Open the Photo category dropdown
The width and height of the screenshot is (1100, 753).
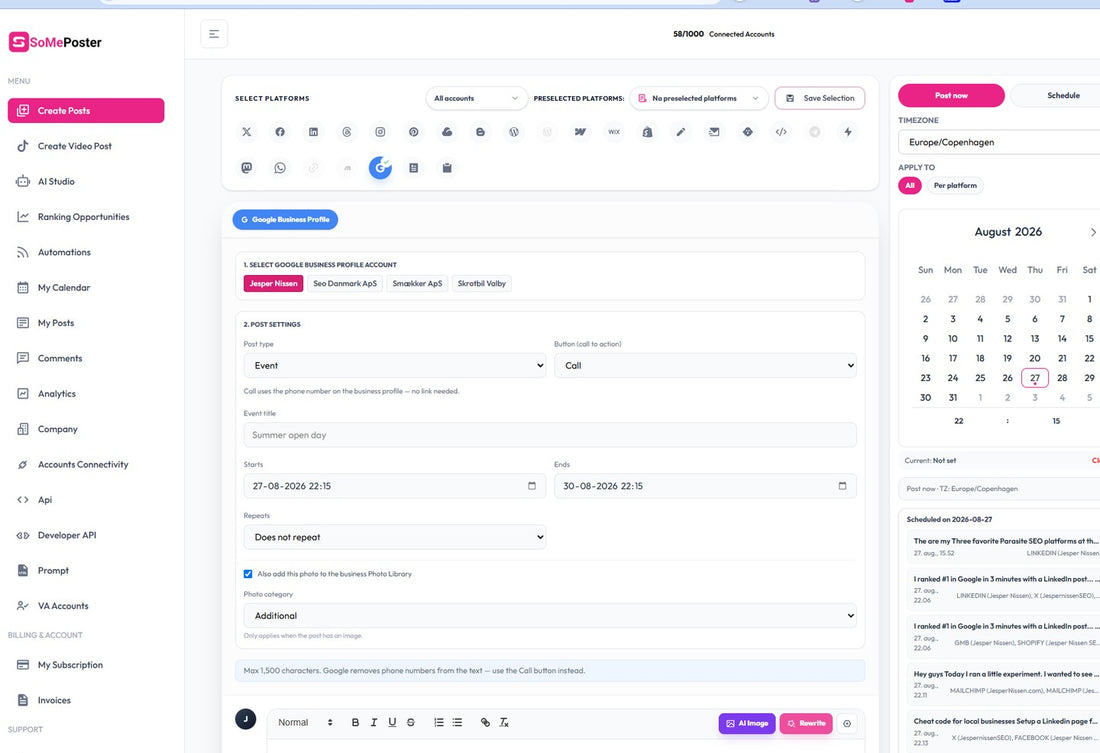click(x=550, y=615)
